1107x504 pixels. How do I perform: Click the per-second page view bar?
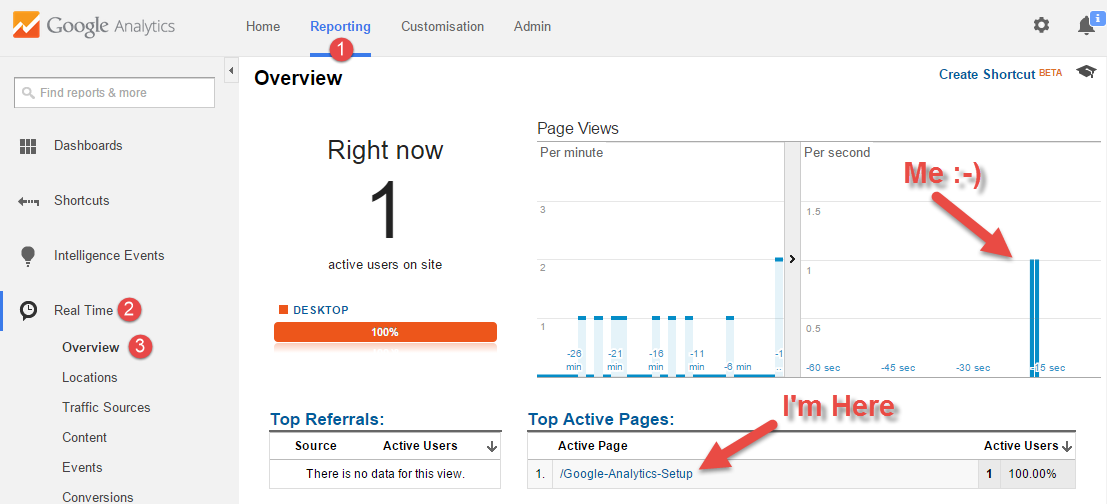click(1034, 318)
